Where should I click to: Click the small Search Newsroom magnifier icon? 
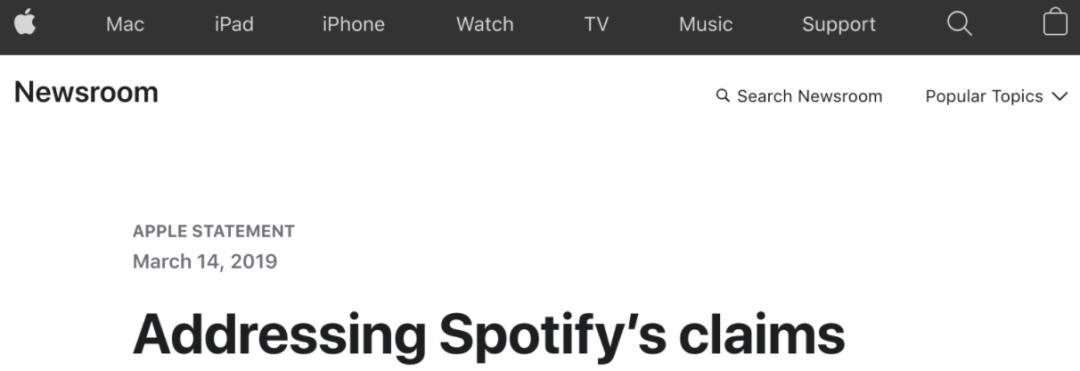click(x=723, y=96)
